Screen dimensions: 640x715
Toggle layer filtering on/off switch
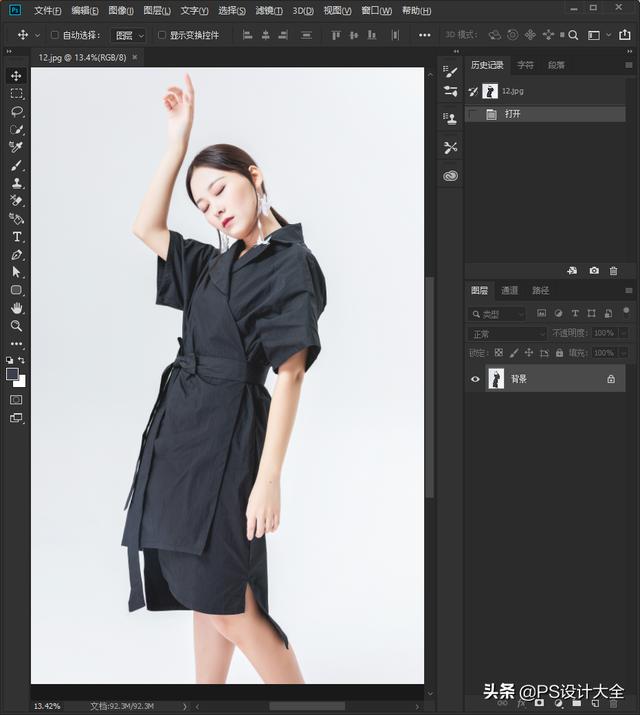coord(626,312)
